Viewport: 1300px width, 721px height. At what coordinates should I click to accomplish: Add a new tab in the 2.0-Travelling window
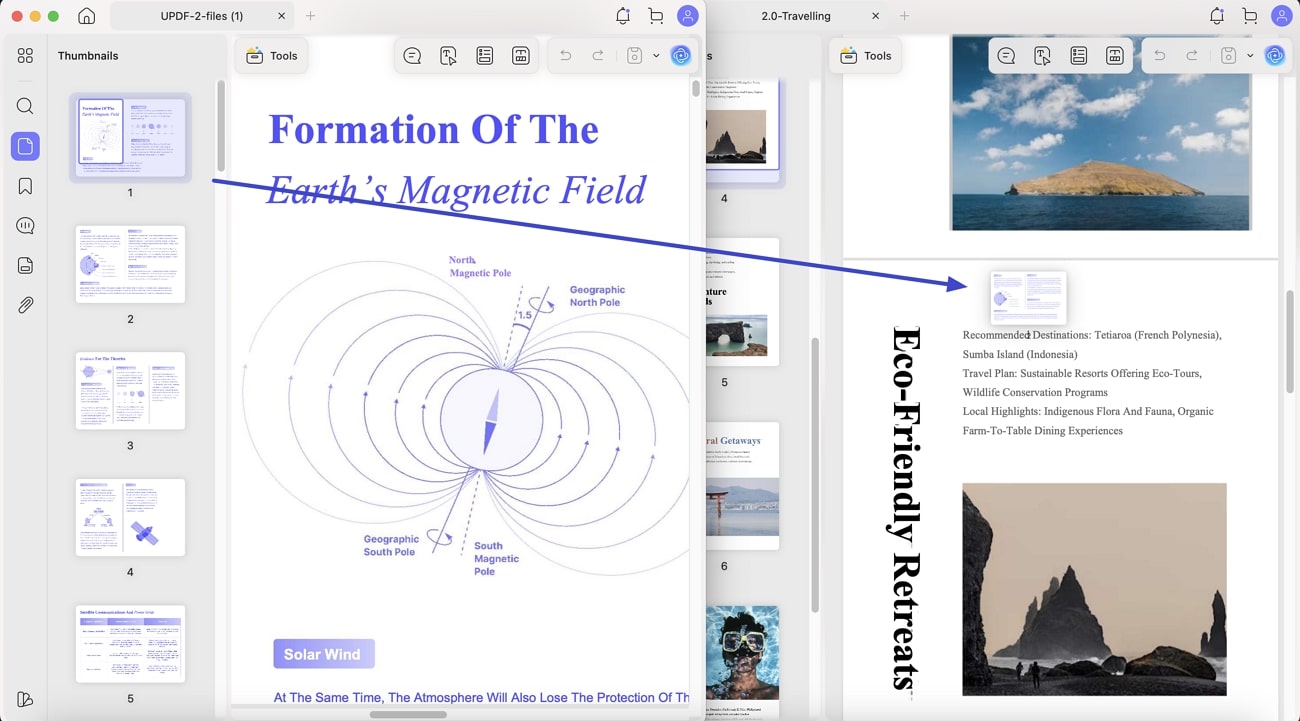coord(905,16)
